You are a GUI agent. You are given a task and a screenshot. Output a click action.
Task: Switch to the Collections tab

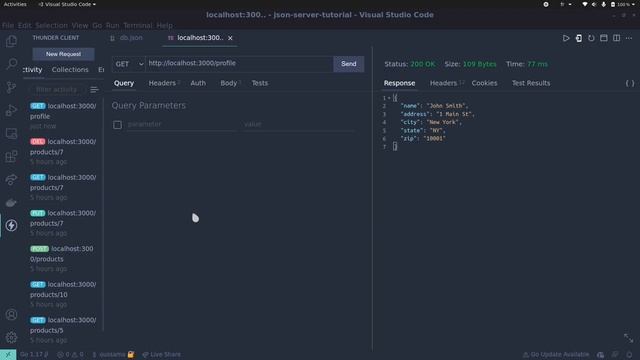pyautogui.click(x=70, y=70)
